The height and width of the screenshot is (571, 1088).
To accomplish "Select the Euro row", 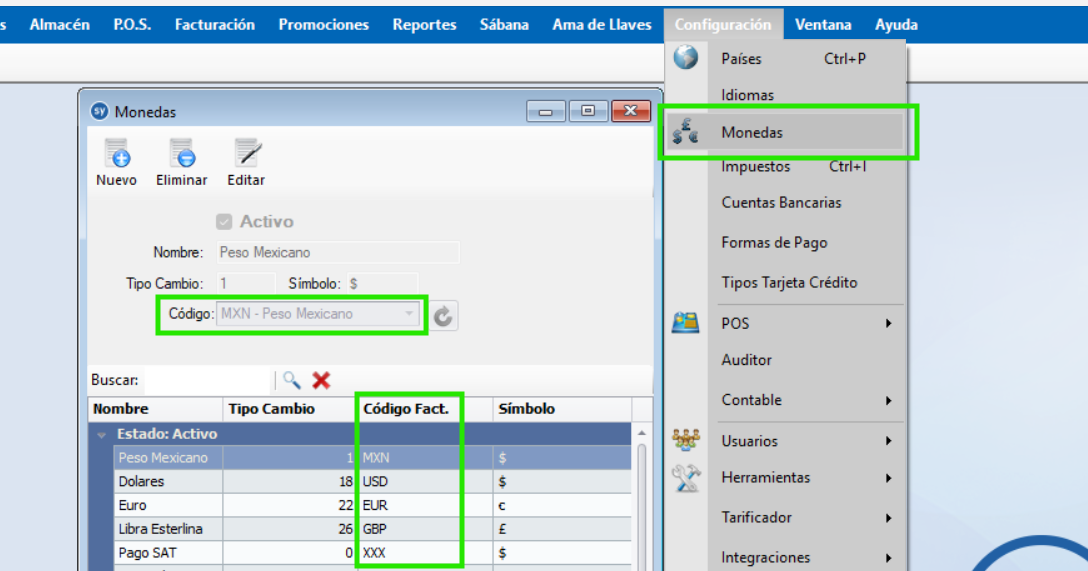I will (x=373, y=505).
